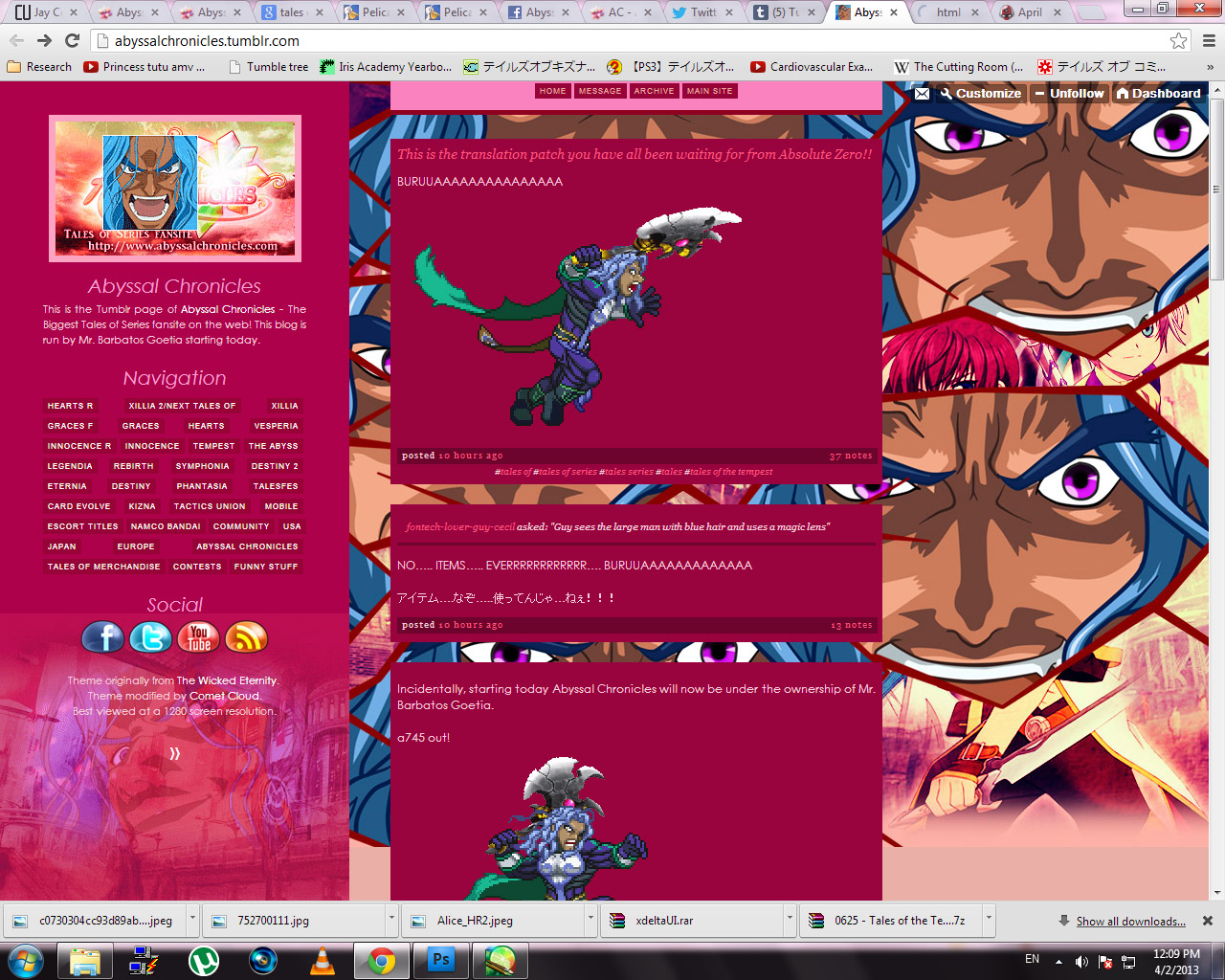
Task: Switch to Photoshop in the taskbar
Action: [x=441, y=960]
